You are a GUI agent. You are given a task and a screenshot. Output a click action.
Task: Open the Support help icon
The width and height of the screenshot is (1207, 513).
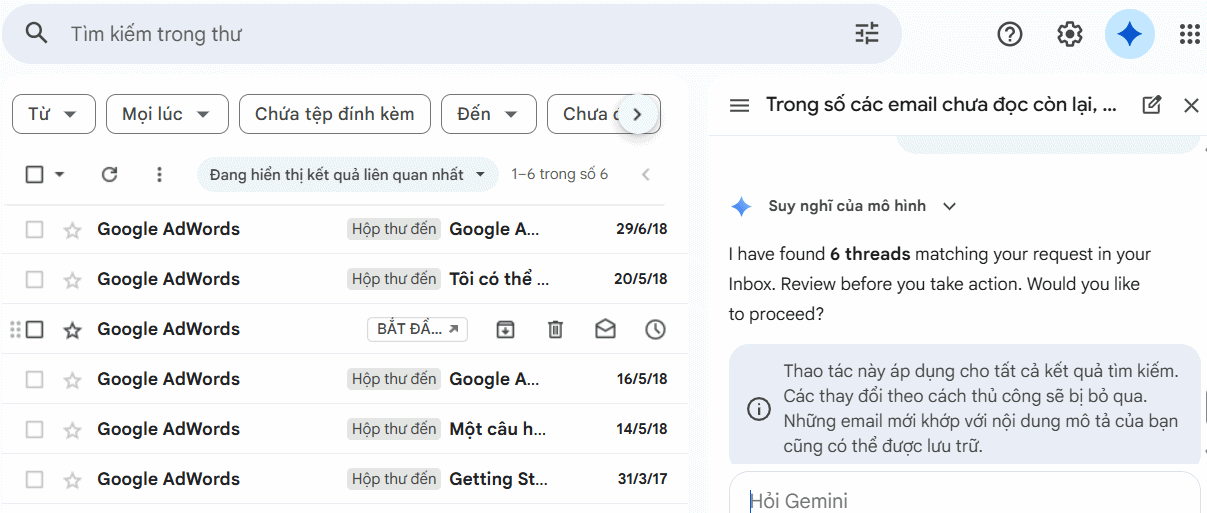pyautogui.click(x=1010, y=34)
